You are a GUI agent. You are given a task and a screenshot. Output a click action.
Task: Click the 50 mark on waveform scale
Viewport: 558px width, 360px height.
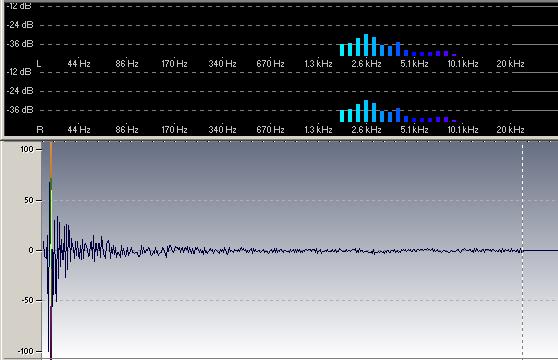click(x=29, y=200)
